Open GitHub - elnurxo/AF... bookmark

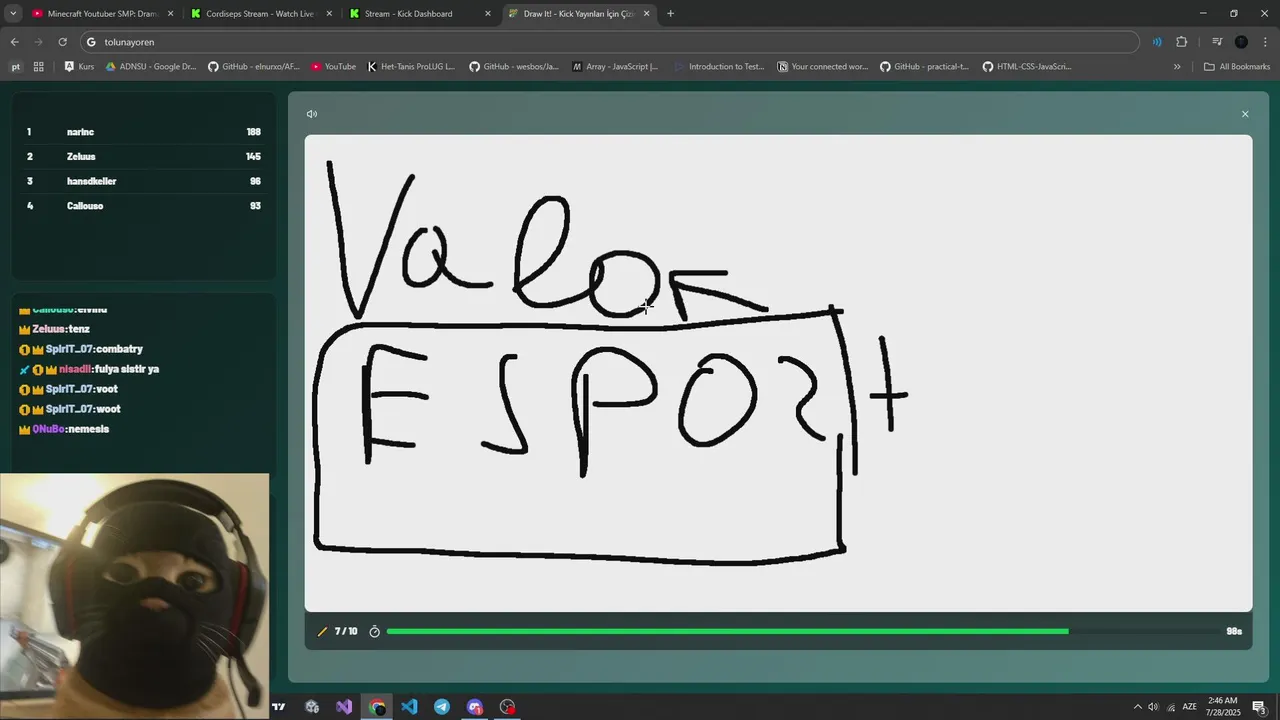click(254, 67)
